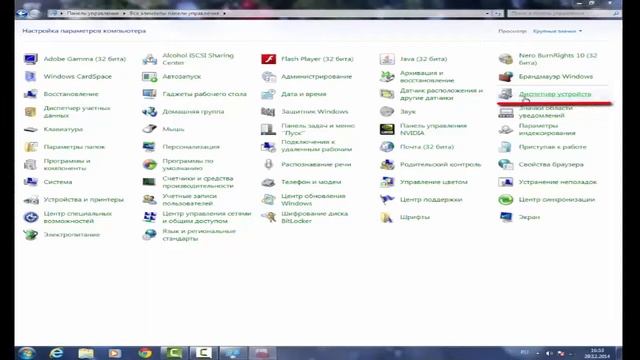Open Центр синхронизации icon
This screenshot has width=640, height=360.
(x=506, y=200)
